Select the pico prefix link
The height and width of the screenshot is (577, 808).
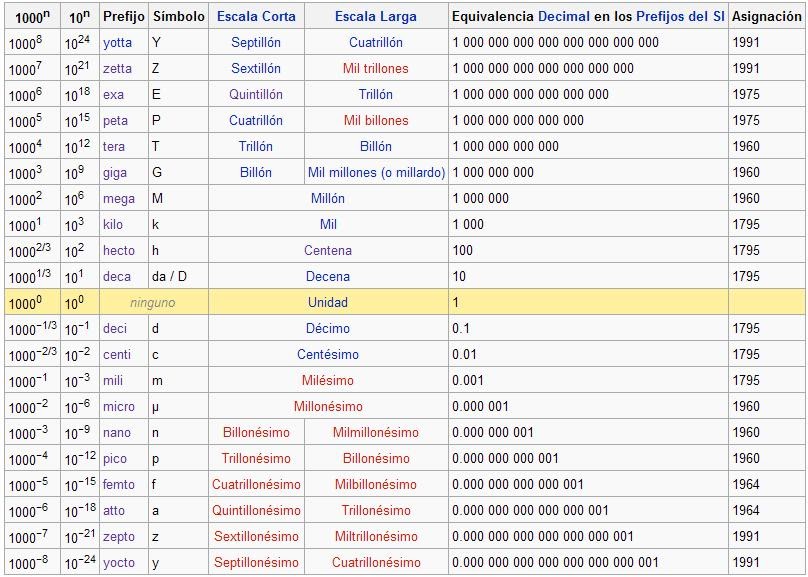coord(114,459)
